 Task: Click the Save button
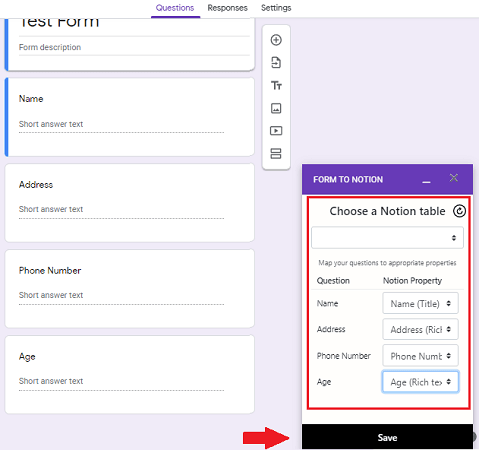pyautogui.click(x=387, y=437)
